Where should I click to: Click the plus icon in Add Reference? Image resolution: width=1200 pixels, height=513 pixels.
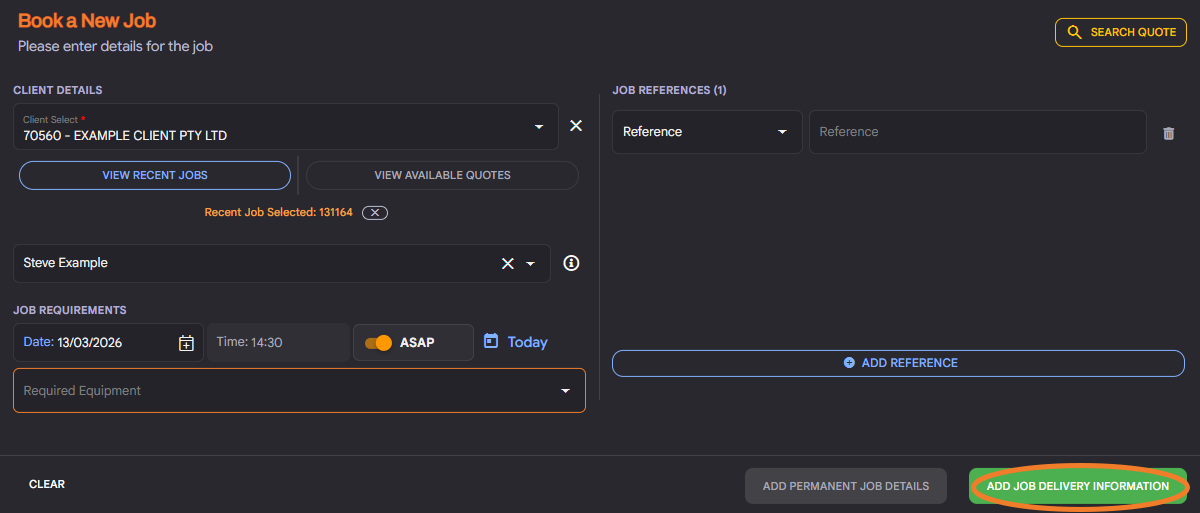(849, 363)
